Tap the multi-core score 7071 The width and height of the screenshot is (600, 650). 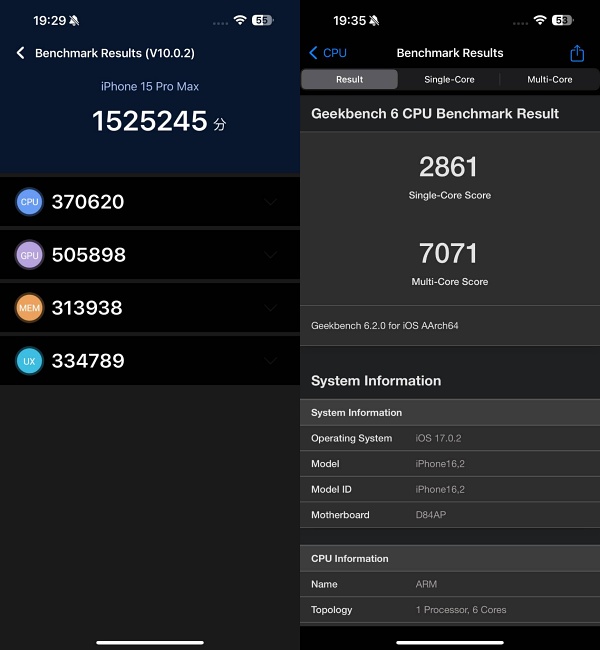448,253
